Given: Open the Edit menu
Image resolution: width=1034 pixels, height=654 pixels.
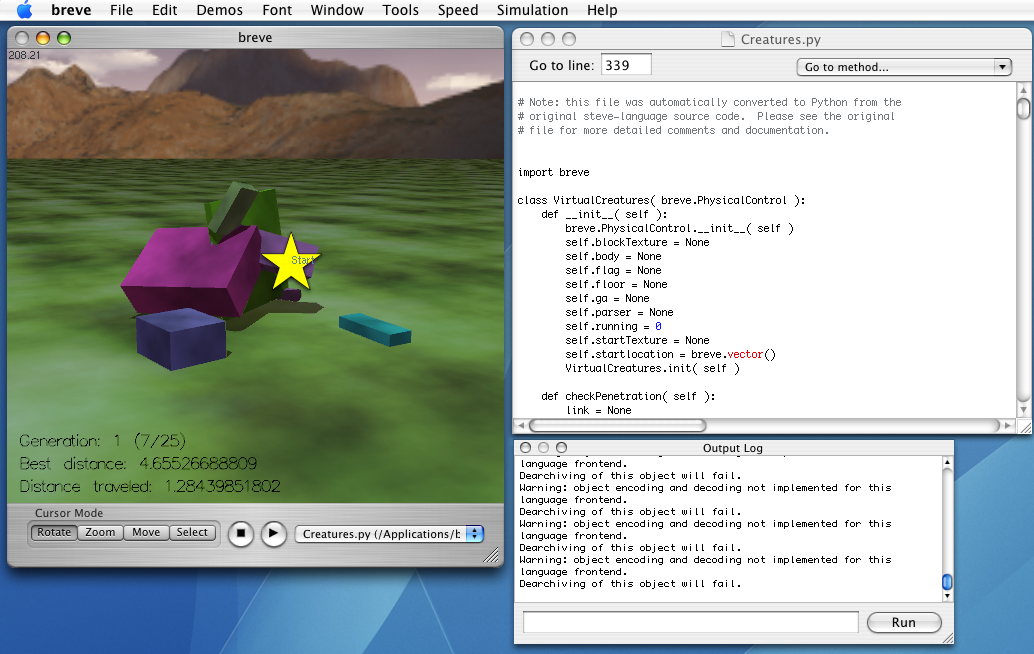Looking at the screenshot, I should (x=164, y=10).
